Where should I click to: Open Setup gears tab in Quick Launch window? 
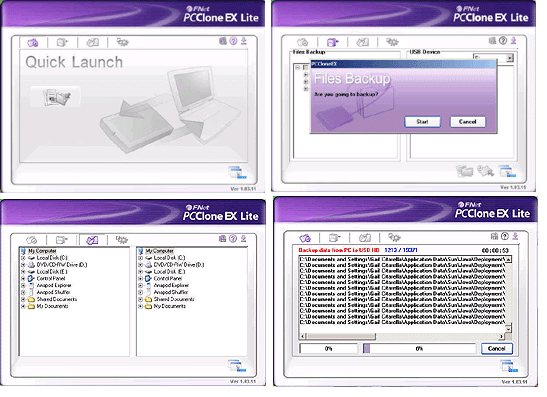(122, 43)
